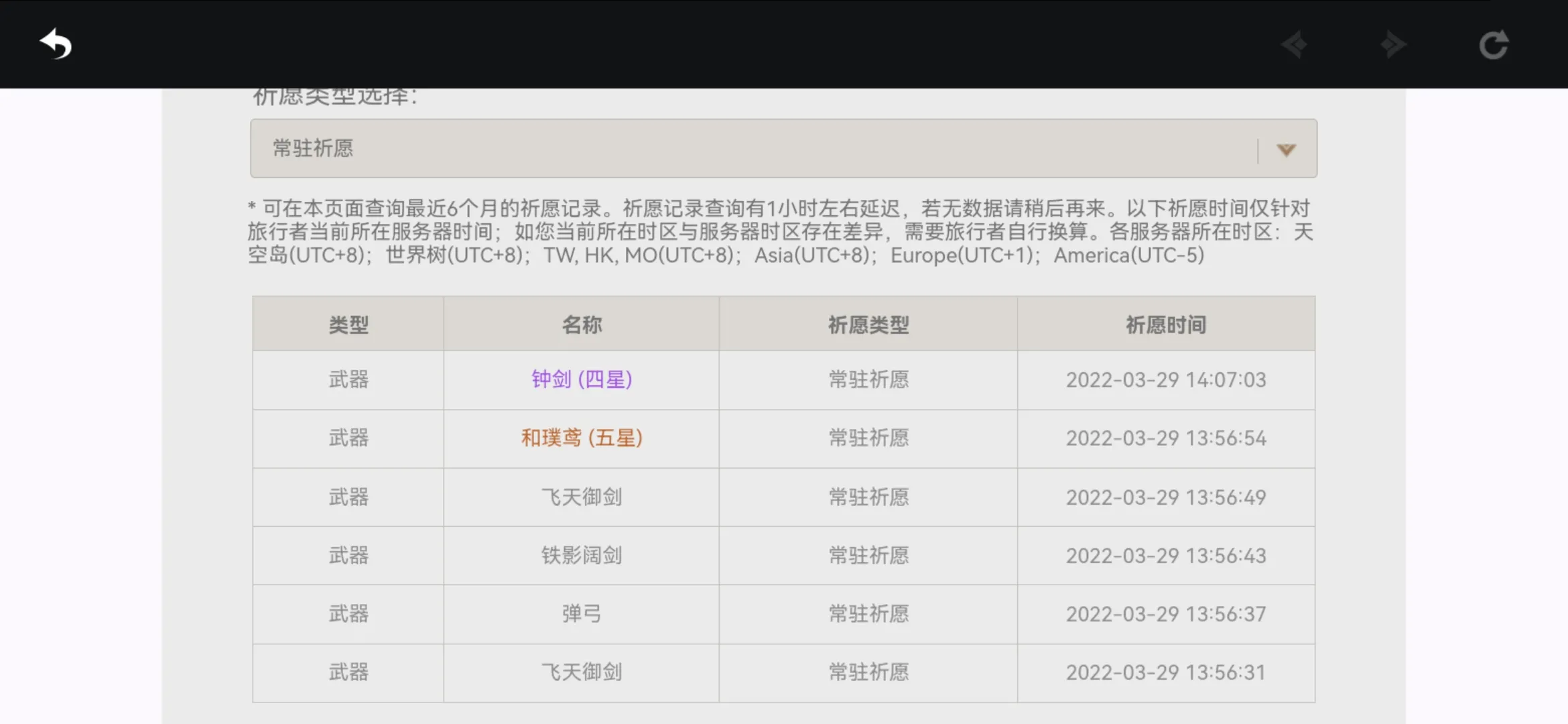Image resolution: width=1568 pixels, height=724 pixels.
Task: Select the 铁影阔剑 name cell
Action: [x=582, y=555]
